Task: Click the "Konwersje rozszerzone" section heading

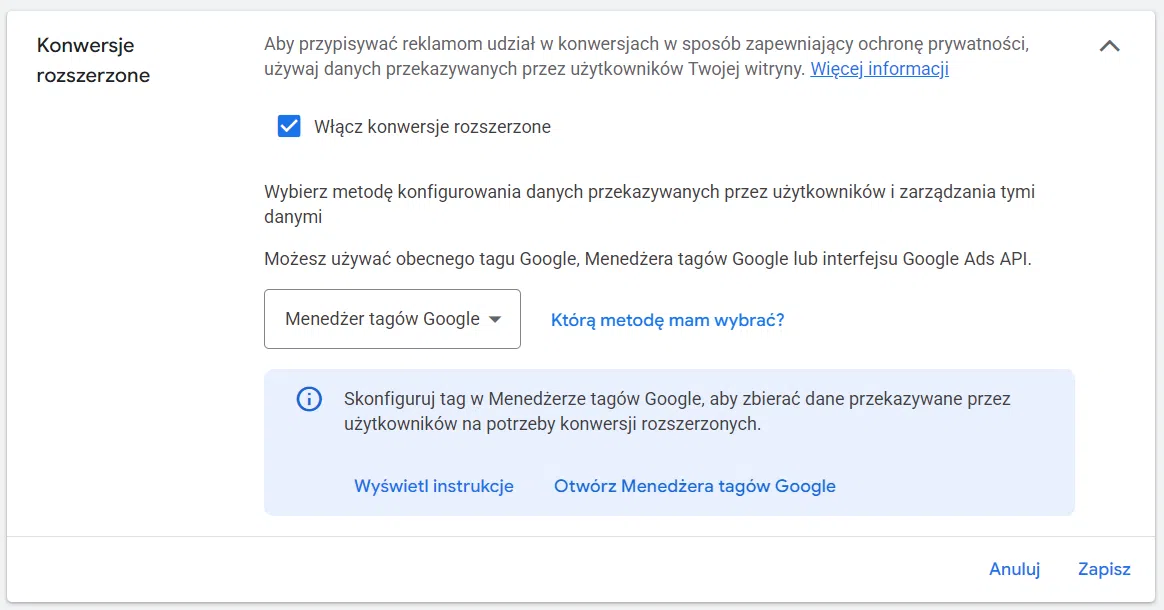Action: point(93,58)
